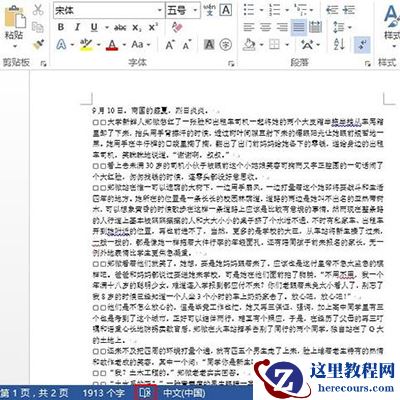Expand the line spacing arrow
The height and width of the screenshot is (400, 400).
point(350,28)
